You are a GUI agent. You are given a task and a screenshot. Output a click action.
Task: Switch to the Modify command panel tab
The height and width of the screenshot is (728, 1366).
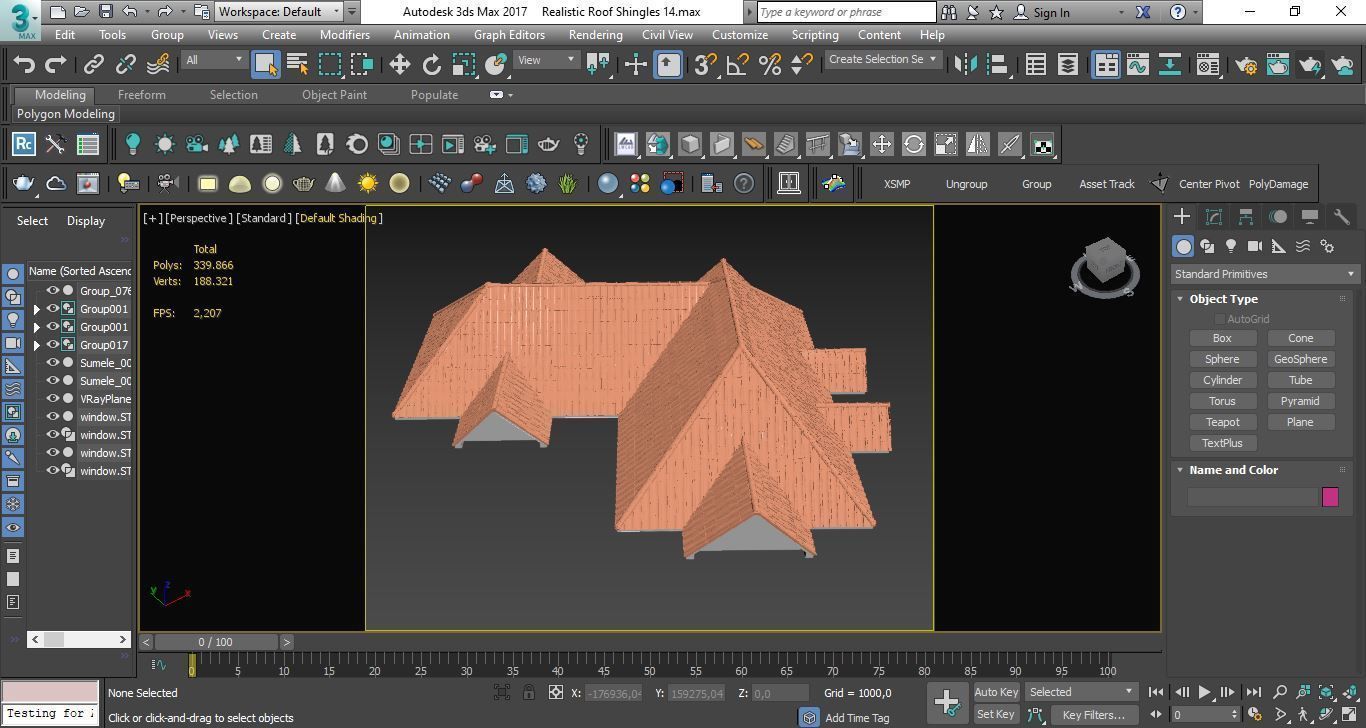point(1214,216)
